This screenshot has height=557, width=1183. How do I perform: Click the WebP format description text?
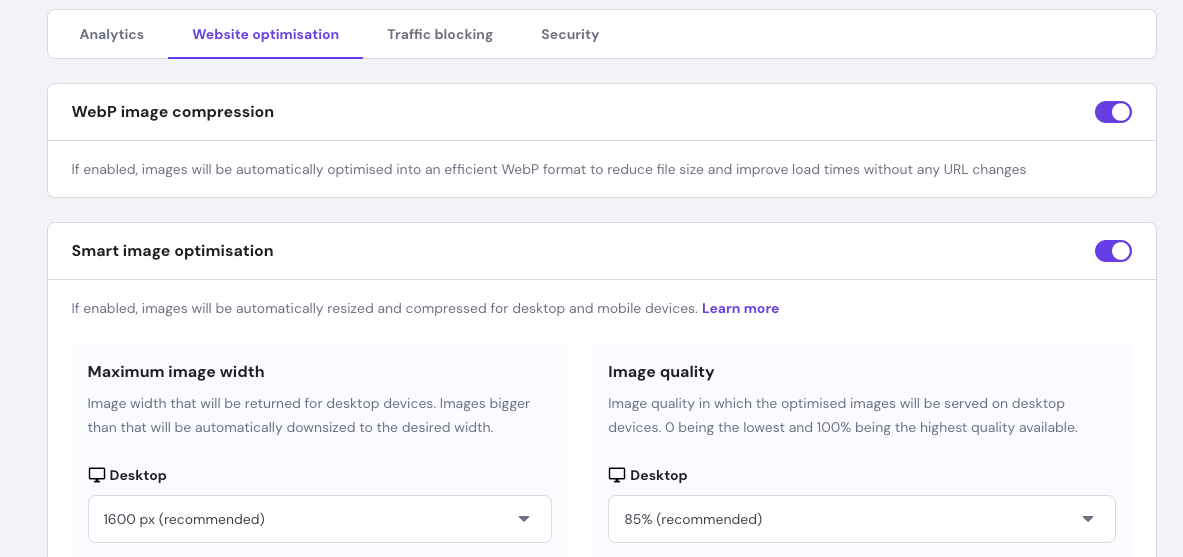(x=548, y=170)
